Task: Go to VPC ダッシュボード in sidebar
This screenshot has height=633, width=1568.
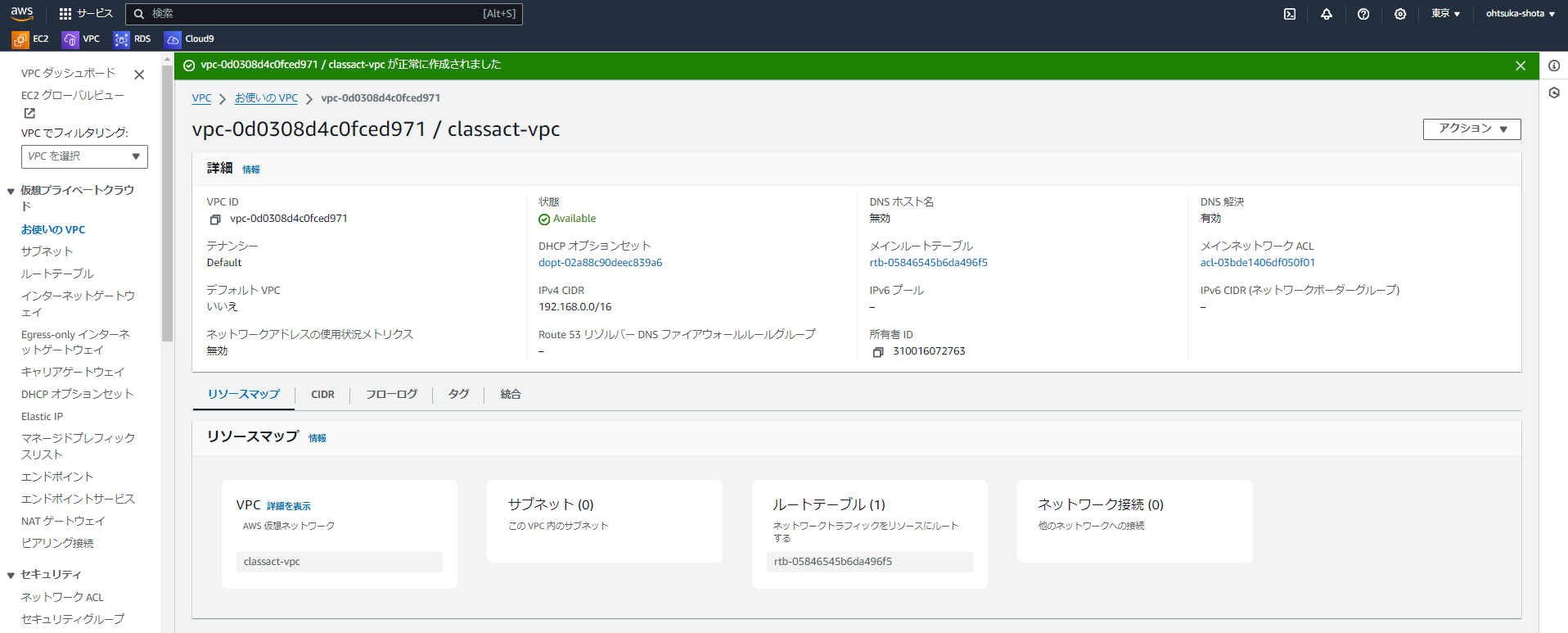Action: [x=68, y=73]
